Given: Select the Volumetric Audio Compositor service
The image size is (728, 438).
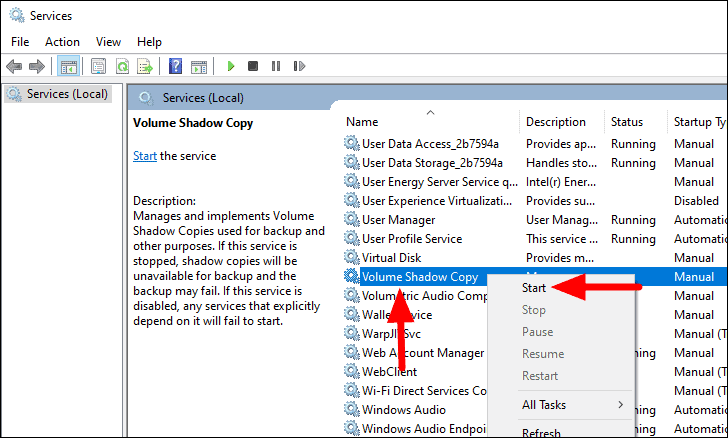Looking at the screenshot, I should click(424, 296).
